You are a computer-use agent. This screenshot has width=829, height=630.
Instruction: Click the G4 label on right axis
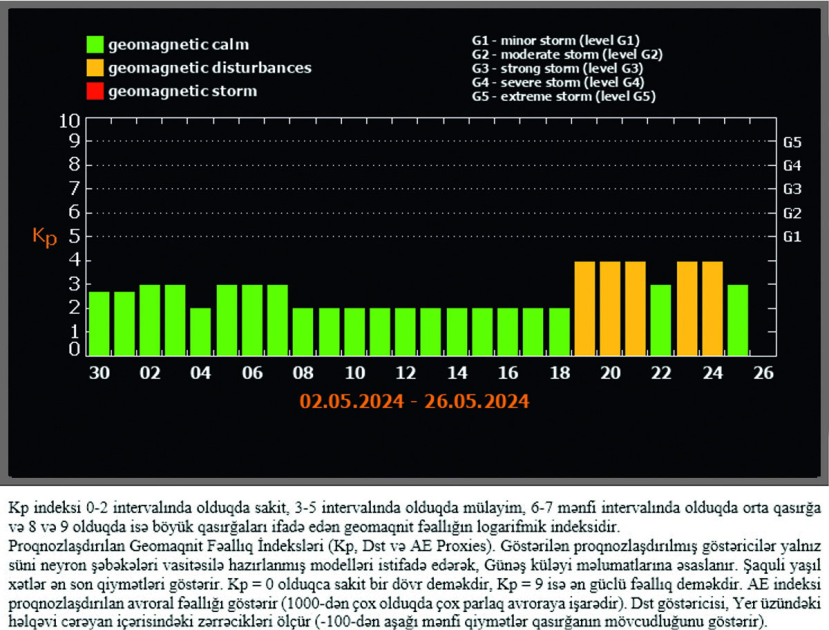(792, 166)
